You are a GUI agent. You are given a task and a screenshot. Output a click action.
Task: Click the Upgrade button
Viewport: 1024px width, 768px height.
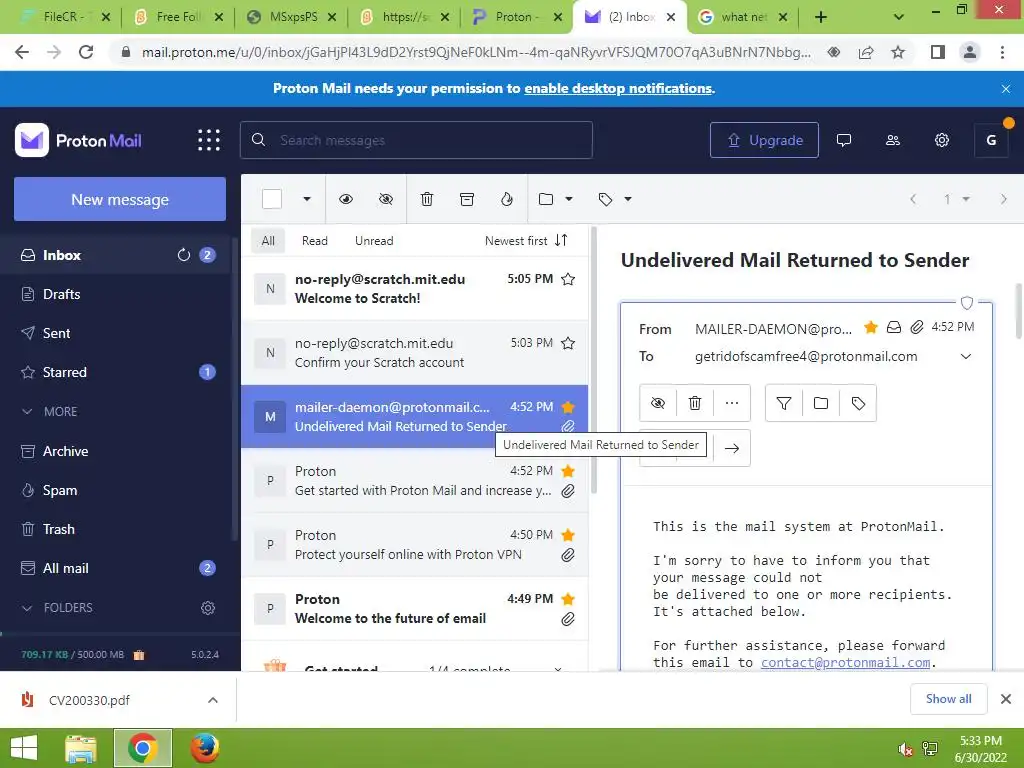[764, 140]
